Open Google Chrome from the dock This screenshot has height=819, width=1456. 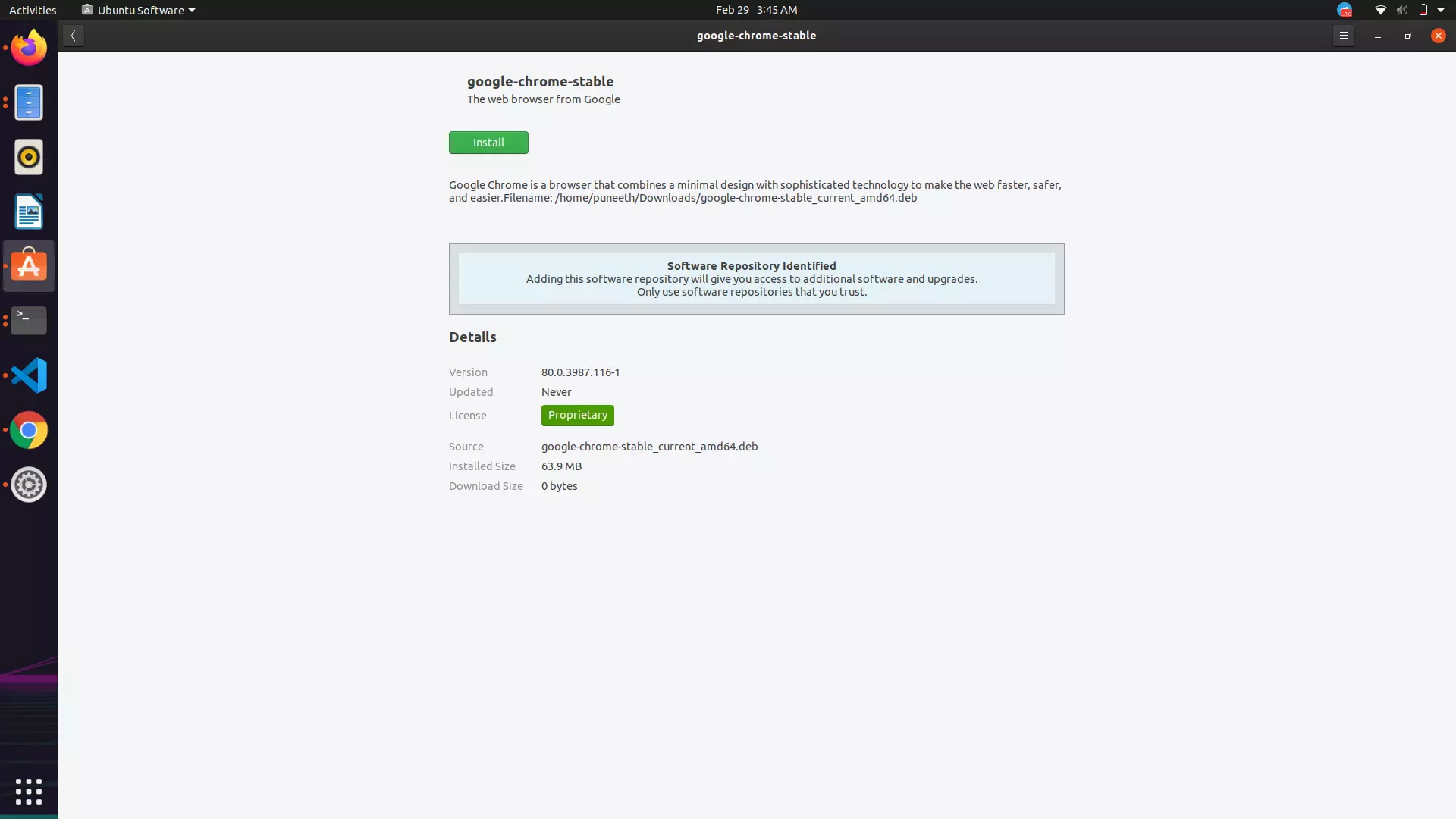29,430
